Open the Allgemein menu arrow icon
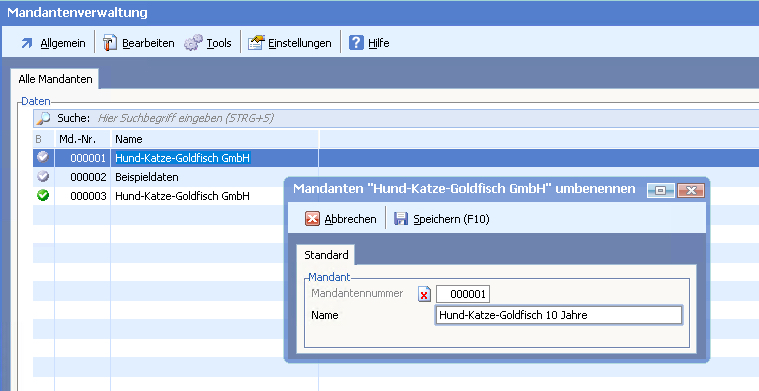Viewport: 759px width, 391px height. click(27, 43)
